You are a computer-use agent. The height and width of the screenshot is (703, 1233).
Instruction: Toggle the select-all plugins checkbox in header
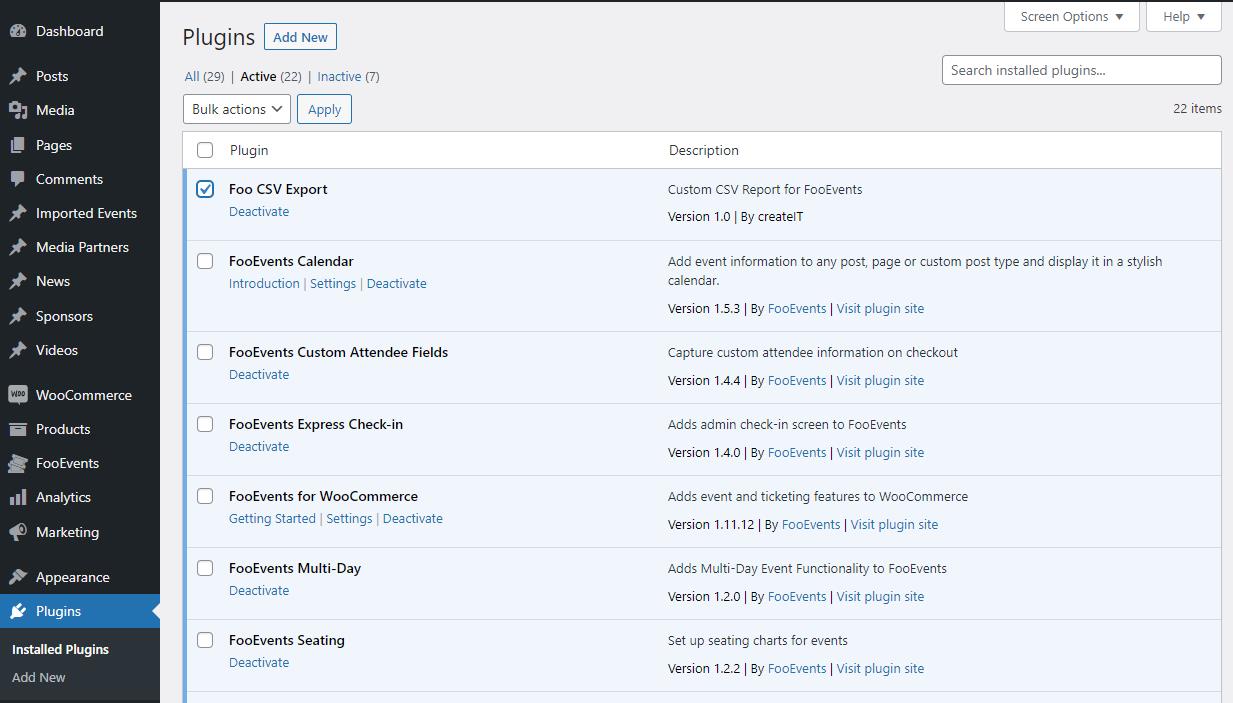click(205, 150)
